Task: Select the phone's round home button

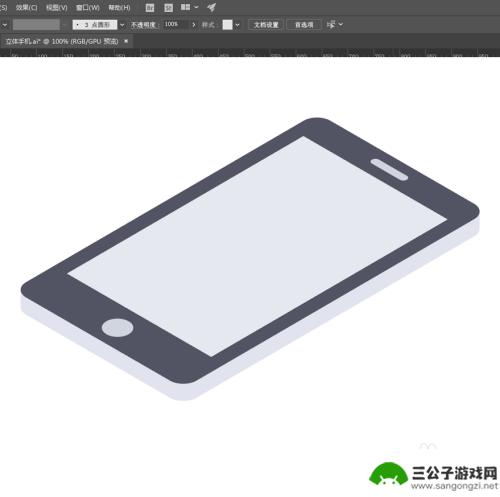Action: (x=118, y=328)
